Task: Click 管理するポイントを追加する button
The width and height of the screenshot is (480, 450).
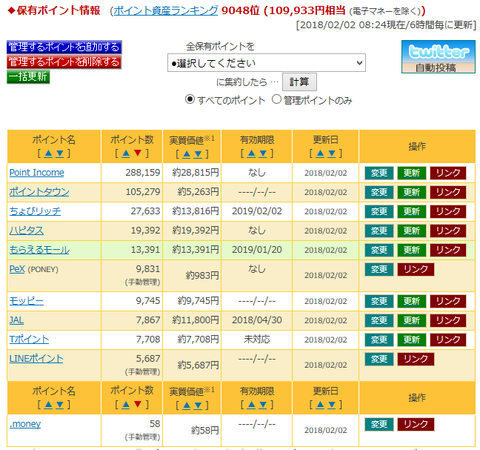Action: point(64,47)
